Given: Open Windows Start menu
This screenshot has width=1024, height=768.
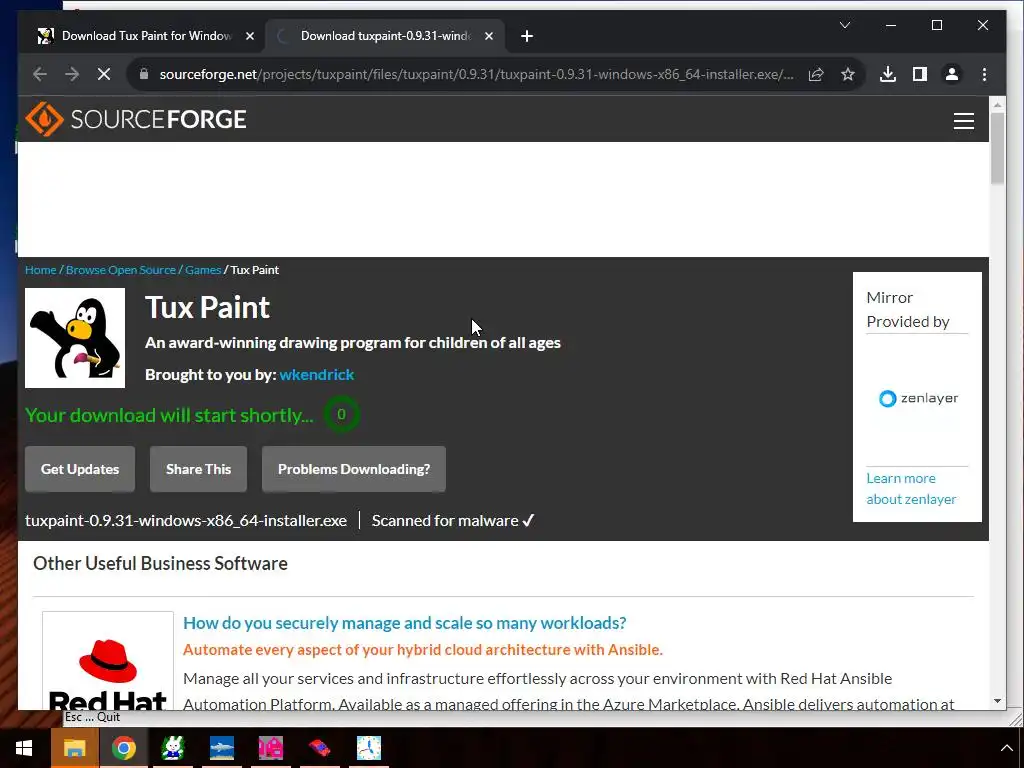Looking at the screenshot, I should pos(24,748).
